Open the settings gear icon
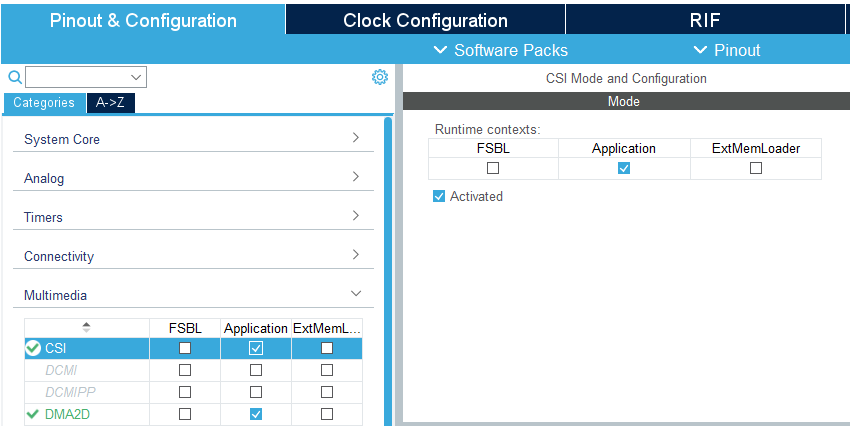This screenshot has height=426, width=850. [x=380, y=77]
